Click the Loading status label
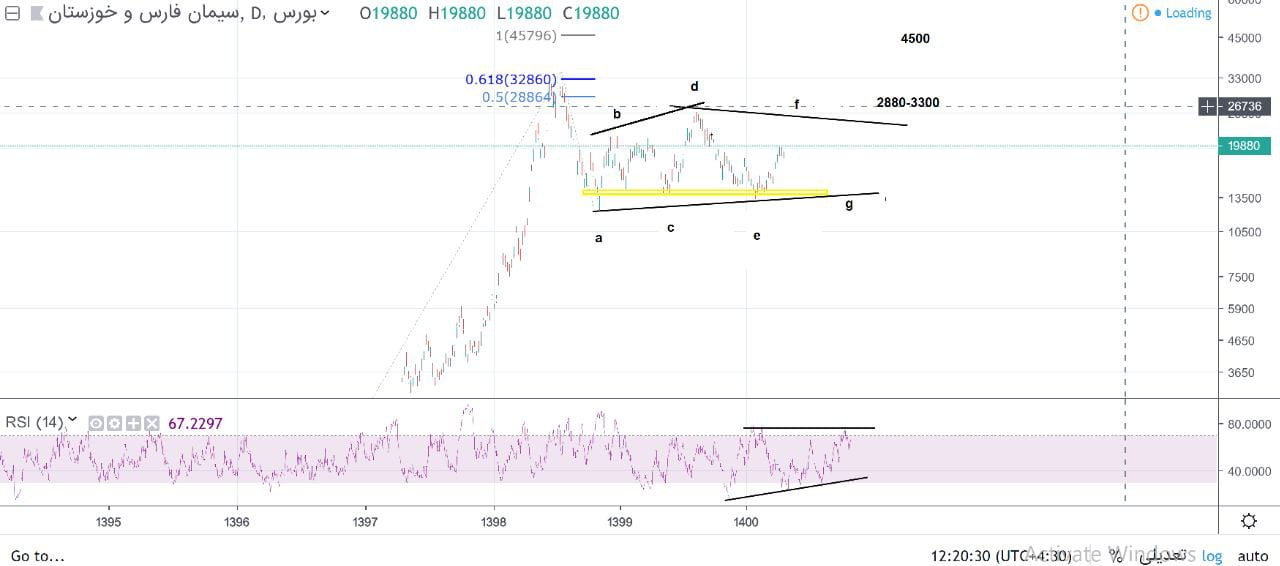 point(1188,13)
